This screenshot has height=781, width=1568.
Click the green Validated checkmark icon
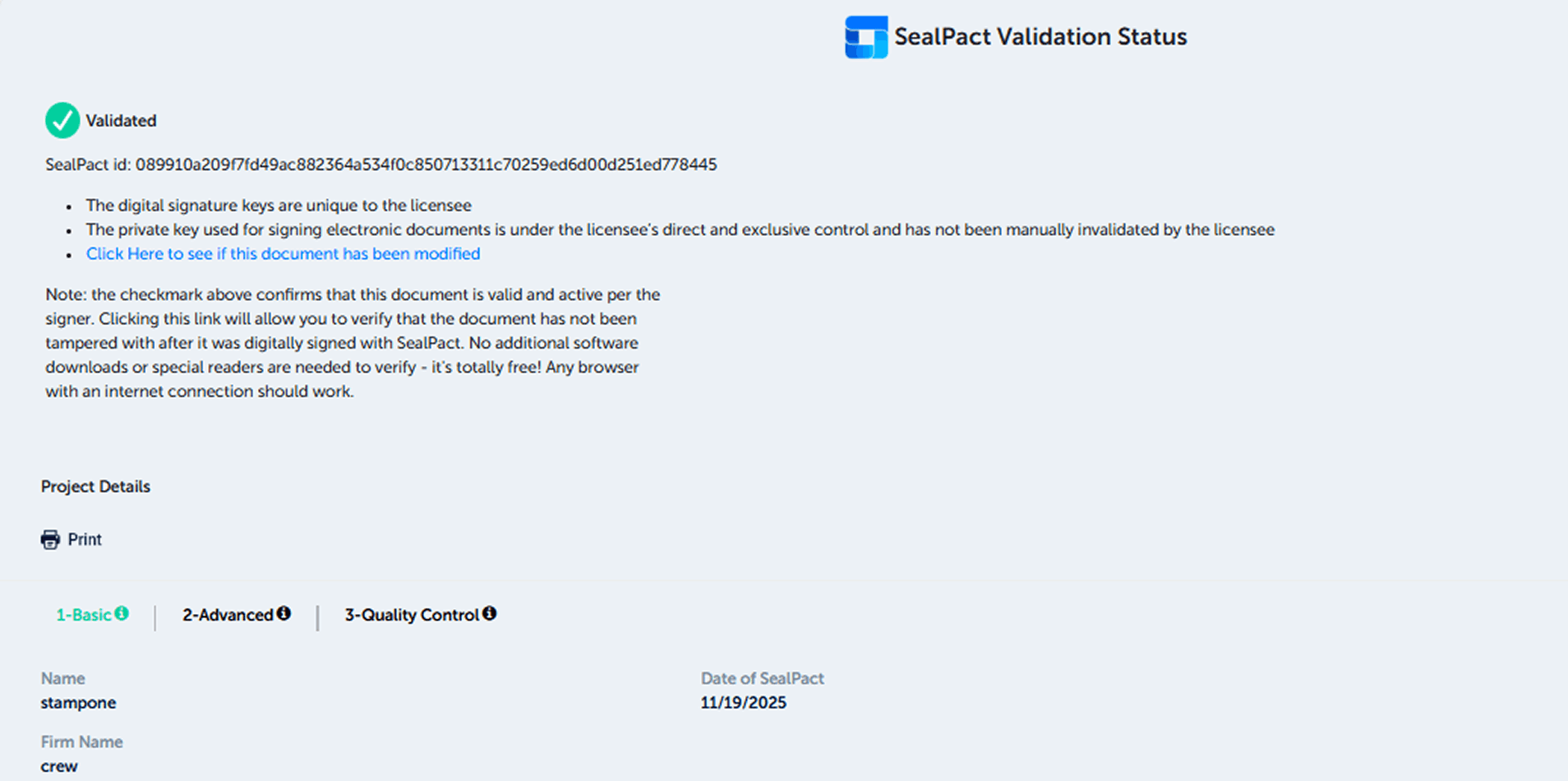click(62, 121)
